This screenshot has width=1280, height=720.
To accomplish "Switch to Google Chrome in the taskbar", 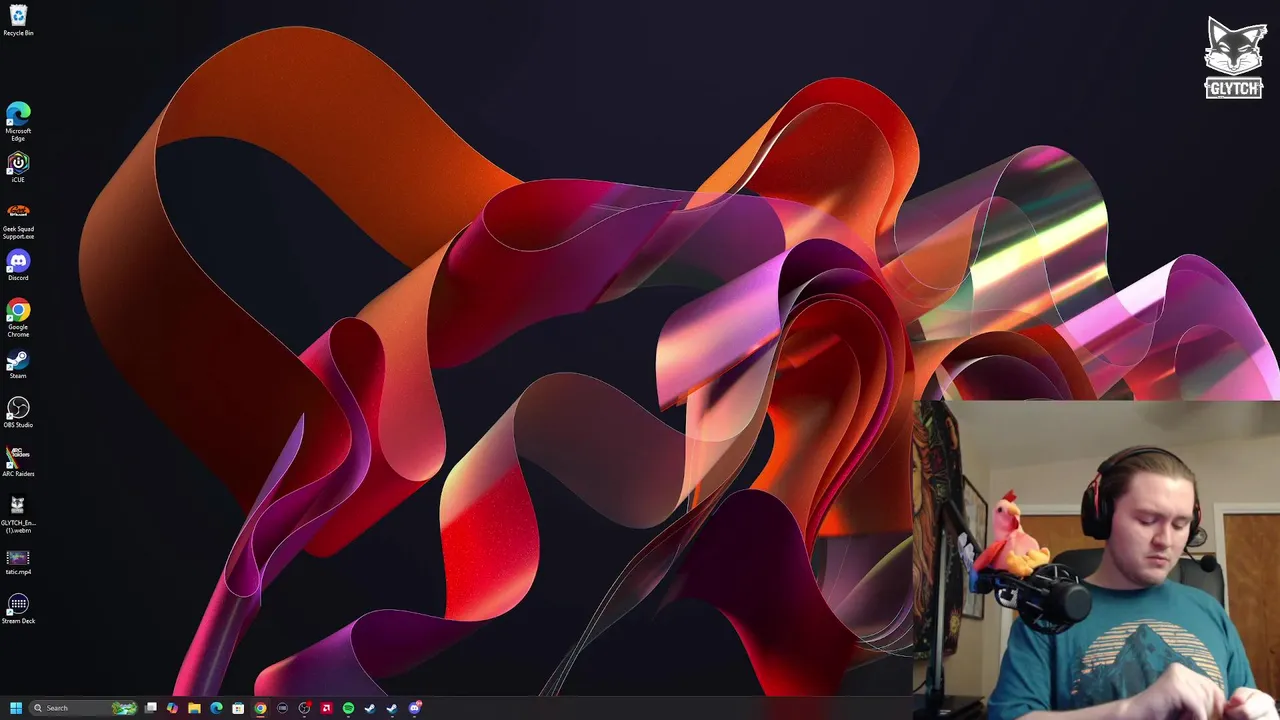I will (260, 708).
